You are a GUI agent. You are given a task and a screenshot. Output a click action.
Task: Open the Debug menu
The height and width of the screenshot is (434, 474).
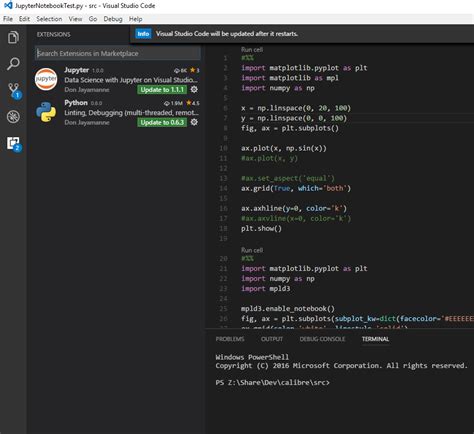(113, 19)
